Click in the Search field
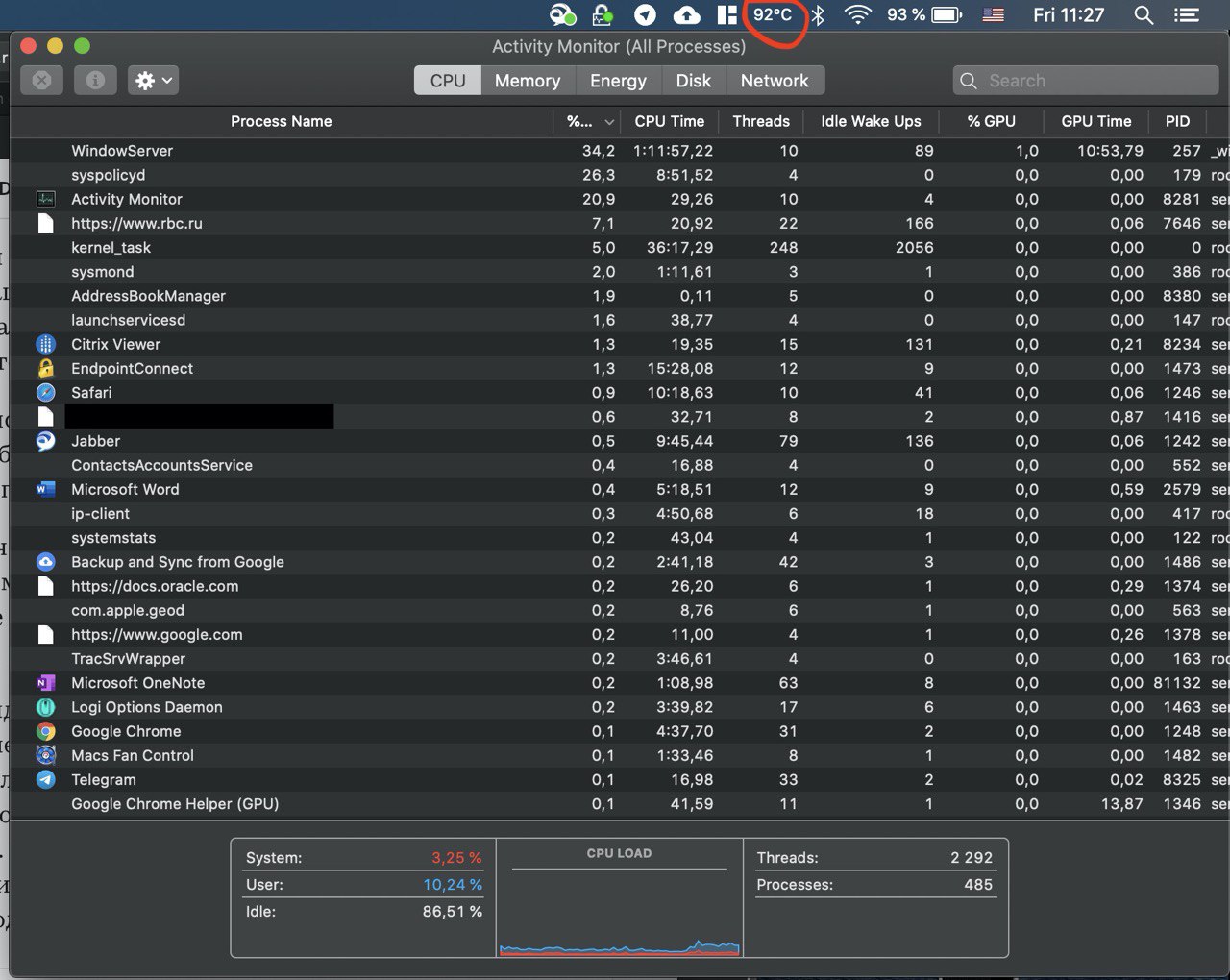Screen dimensions: 1230x980 coord(1084,81)
